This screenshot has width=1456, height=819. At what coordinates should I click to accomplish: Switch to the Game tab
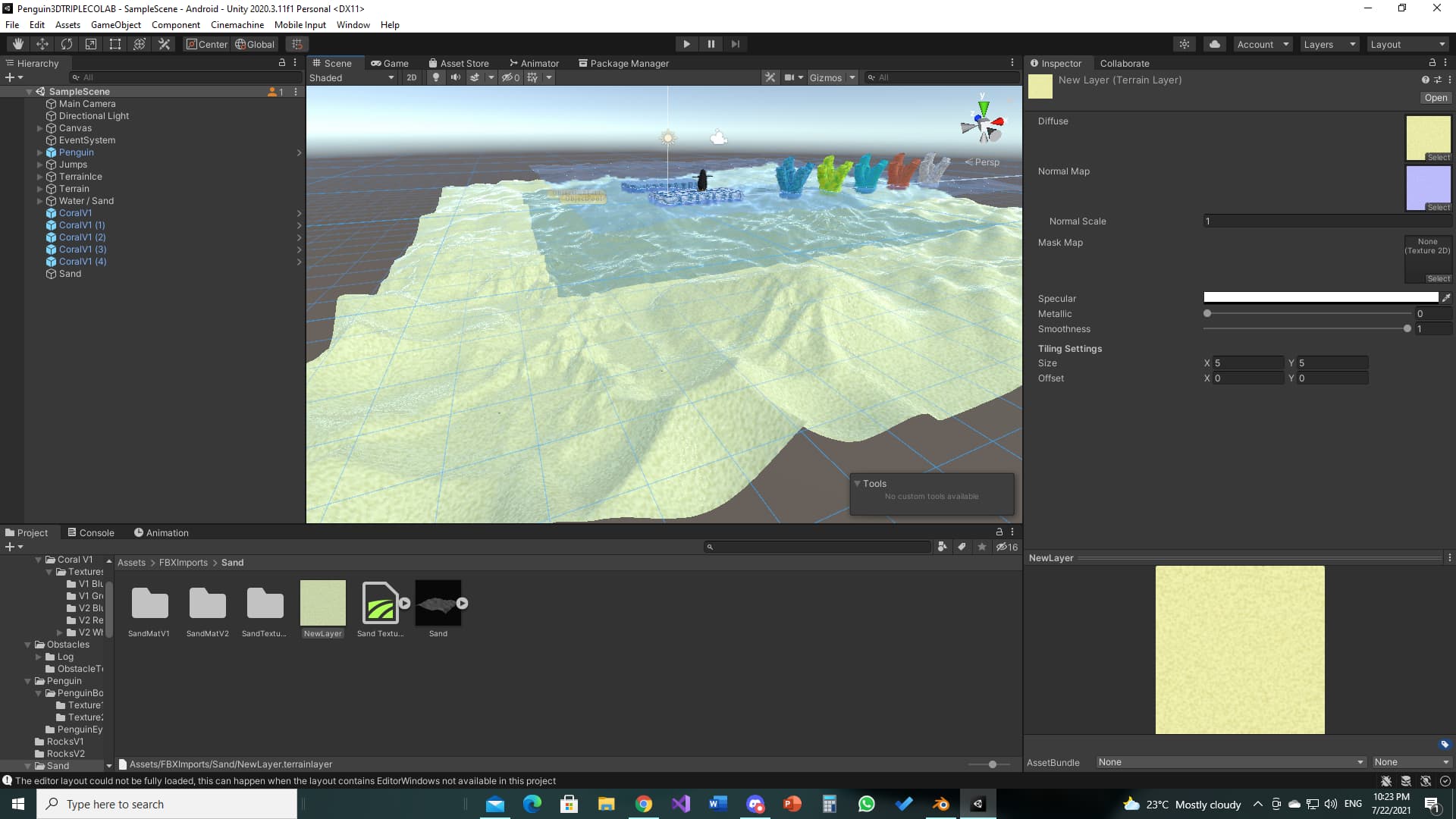pos(391,63)
